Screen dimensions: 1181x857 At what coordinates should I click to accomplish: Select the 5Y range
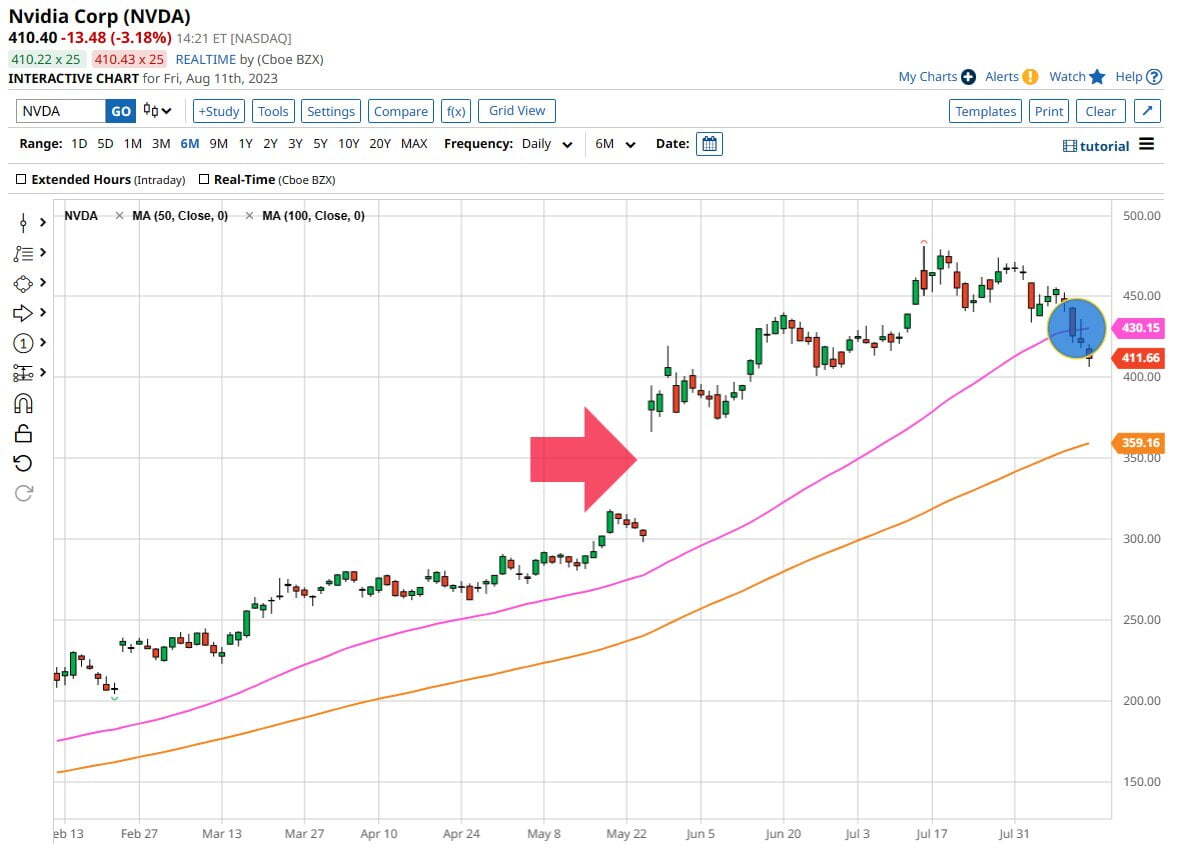tap(320, 144)
